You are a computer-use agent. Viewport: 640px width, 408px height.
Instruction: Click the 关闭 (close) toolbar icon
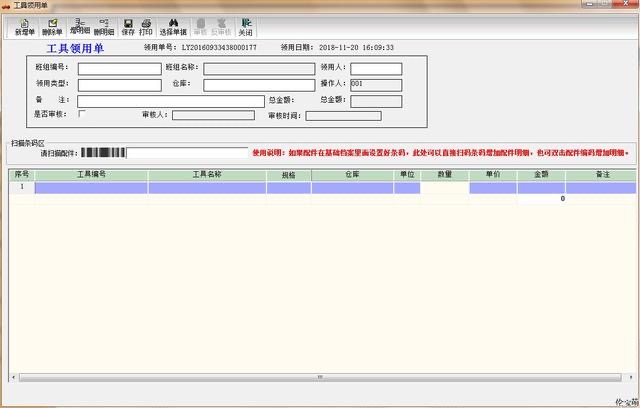pyautogui.click(x=246, y=26)
